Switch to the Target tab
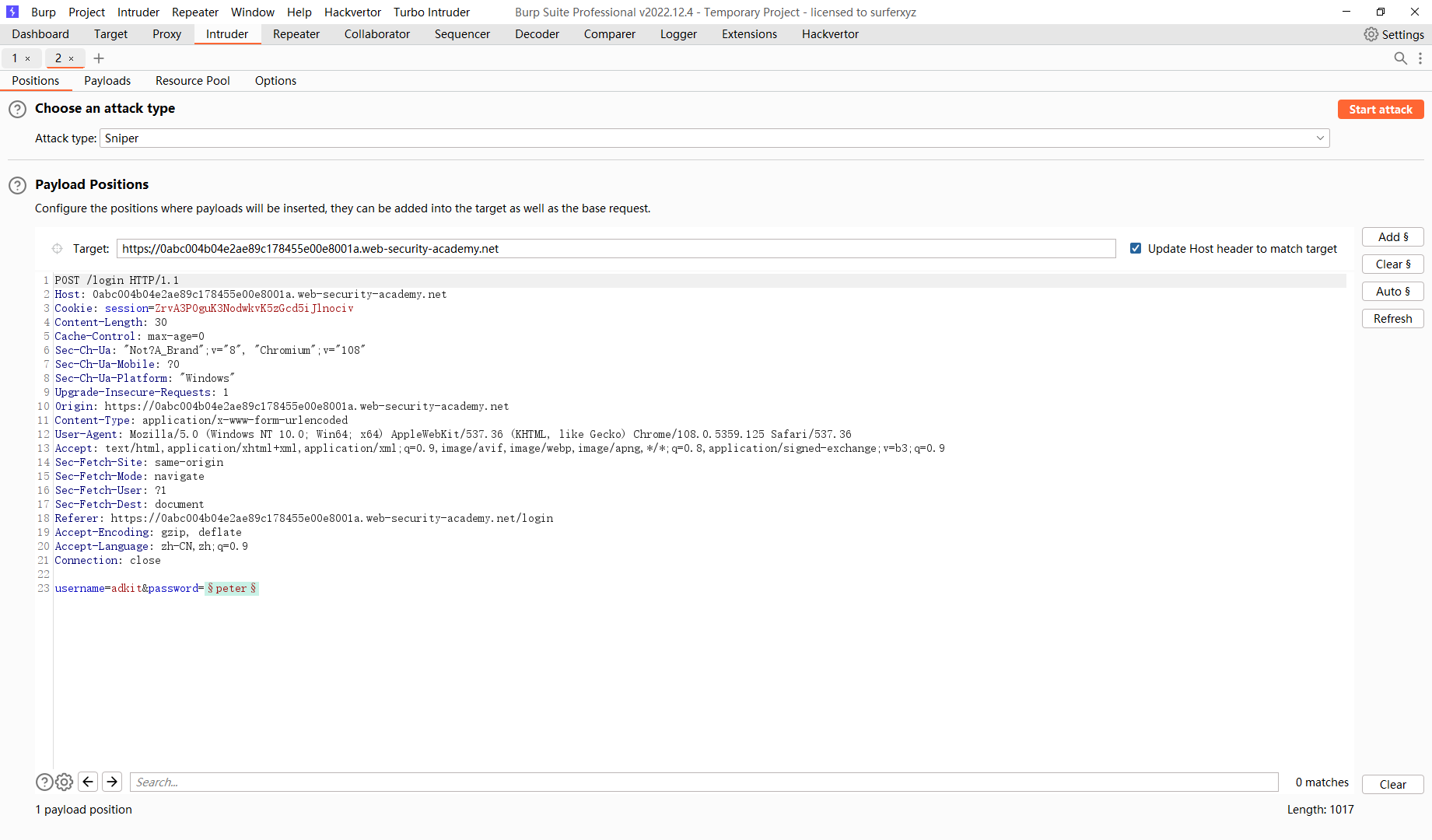Screen dimensions: 1432x840 tap(110, 34)
